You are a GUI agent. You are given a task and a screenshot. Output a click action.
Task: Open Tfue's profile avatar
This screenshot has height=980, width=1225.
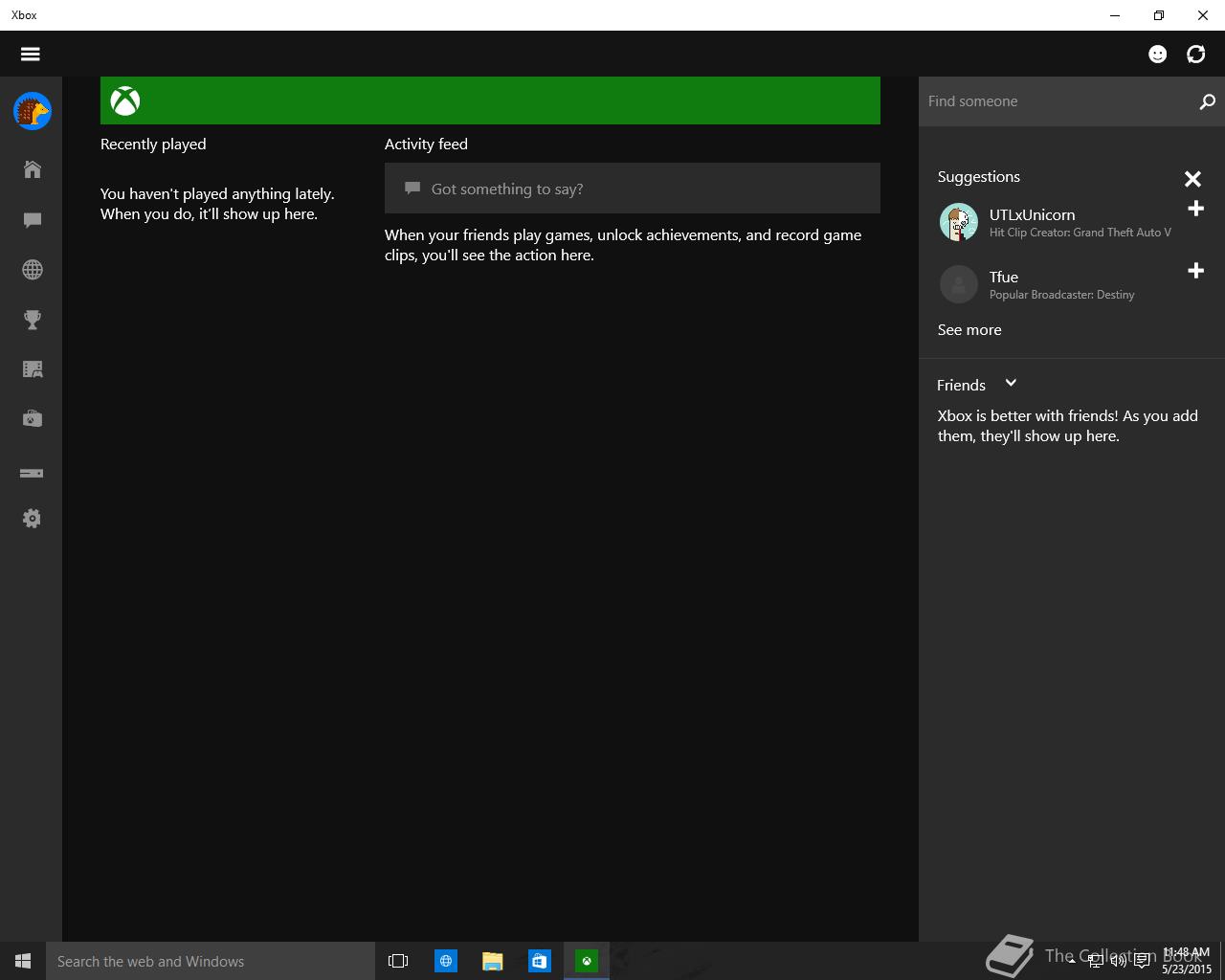(x=958, y=284)
